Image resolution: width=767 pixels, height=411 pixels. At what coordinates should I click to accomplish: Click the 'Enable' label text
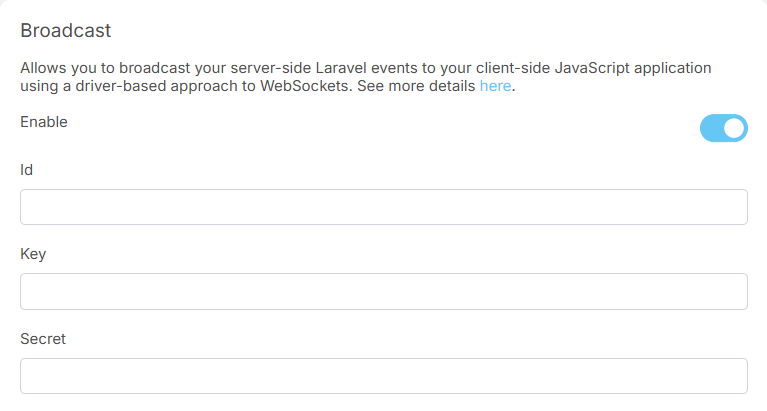click(44, 122)
